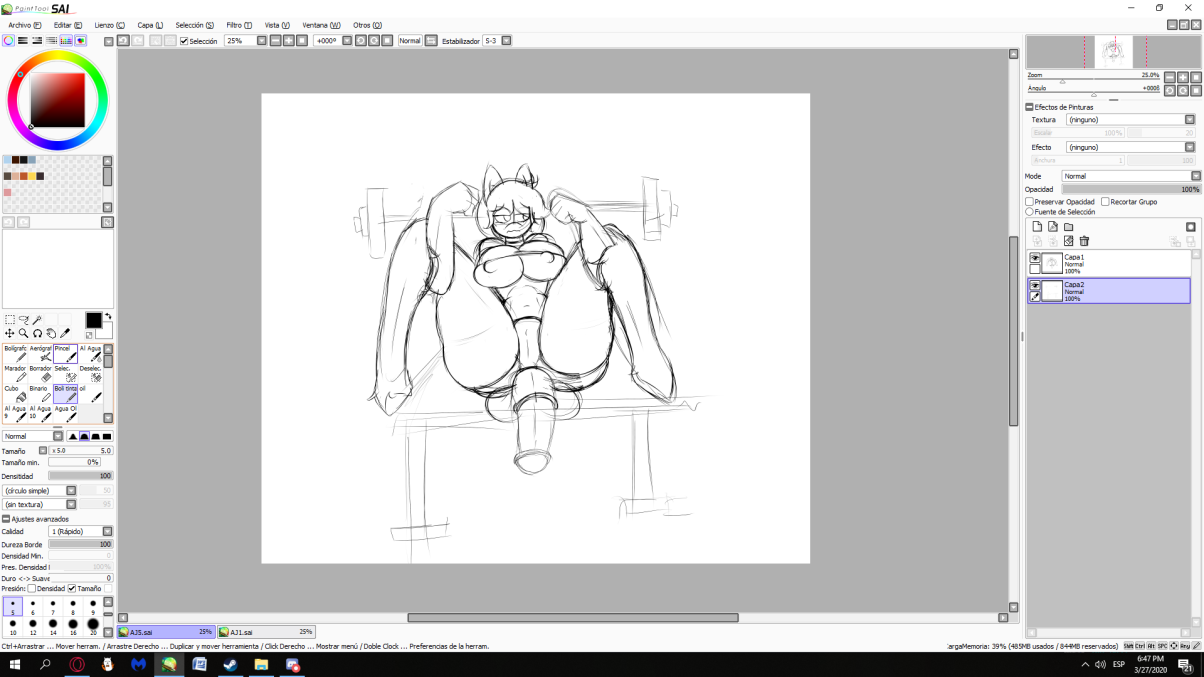The height and width of the screenshot is (677, 1204).
Task: Clear the selected layer contents
Action: pyautogui.click(x=1068, y=241)
